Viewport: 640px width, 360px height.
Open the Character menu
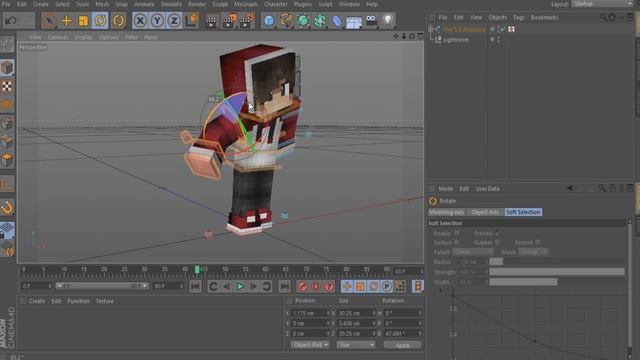coord(276,4)
